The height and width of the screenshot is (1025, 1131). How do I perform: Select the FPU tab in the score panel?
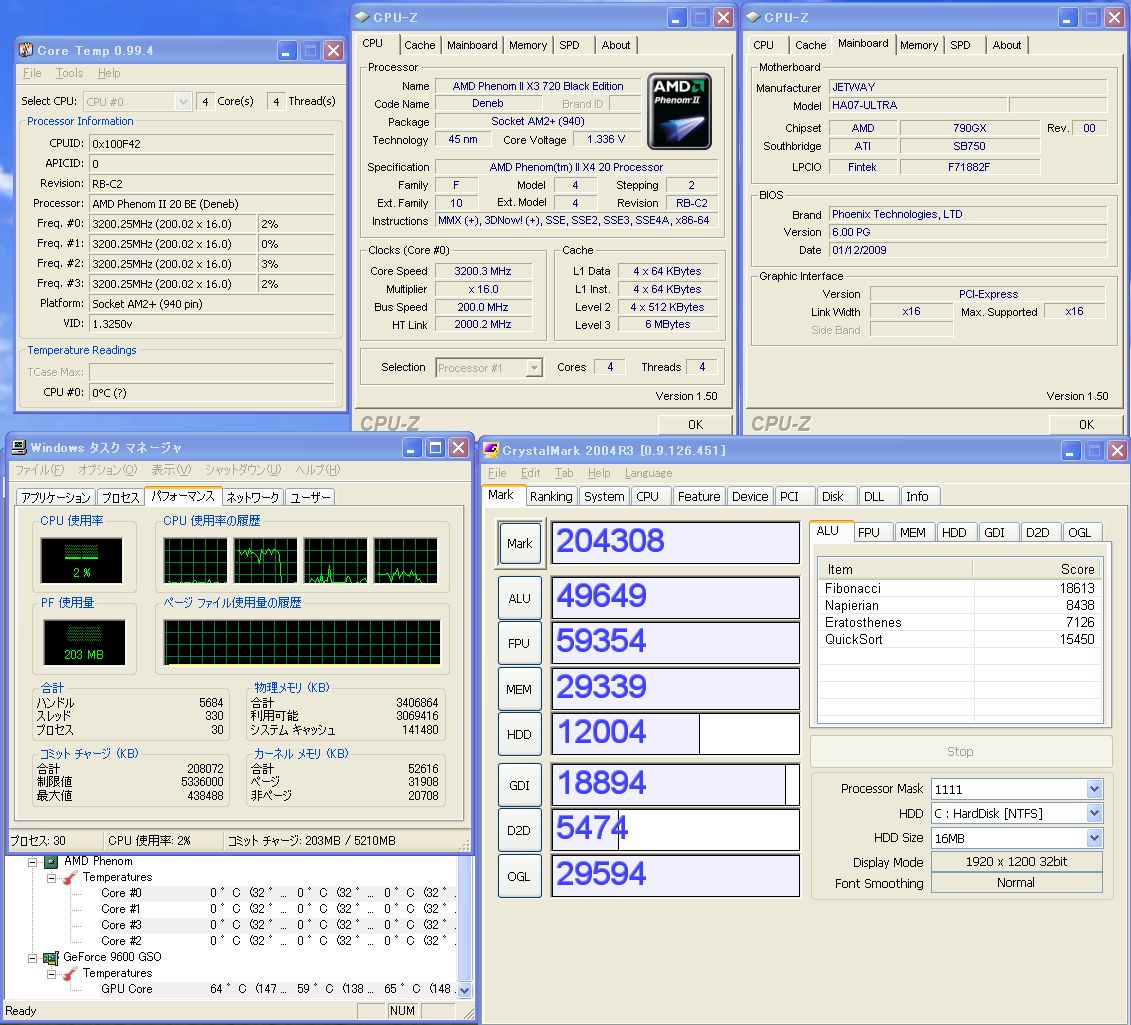(869, 533)
